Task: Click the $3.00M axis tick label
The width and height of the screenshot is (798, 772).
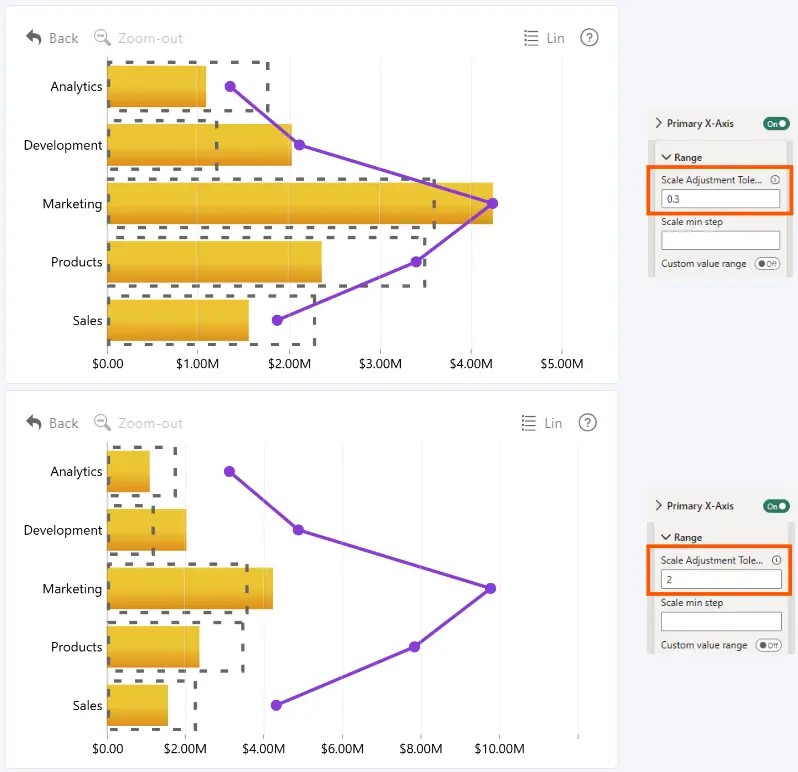Action: pos(380,364)
